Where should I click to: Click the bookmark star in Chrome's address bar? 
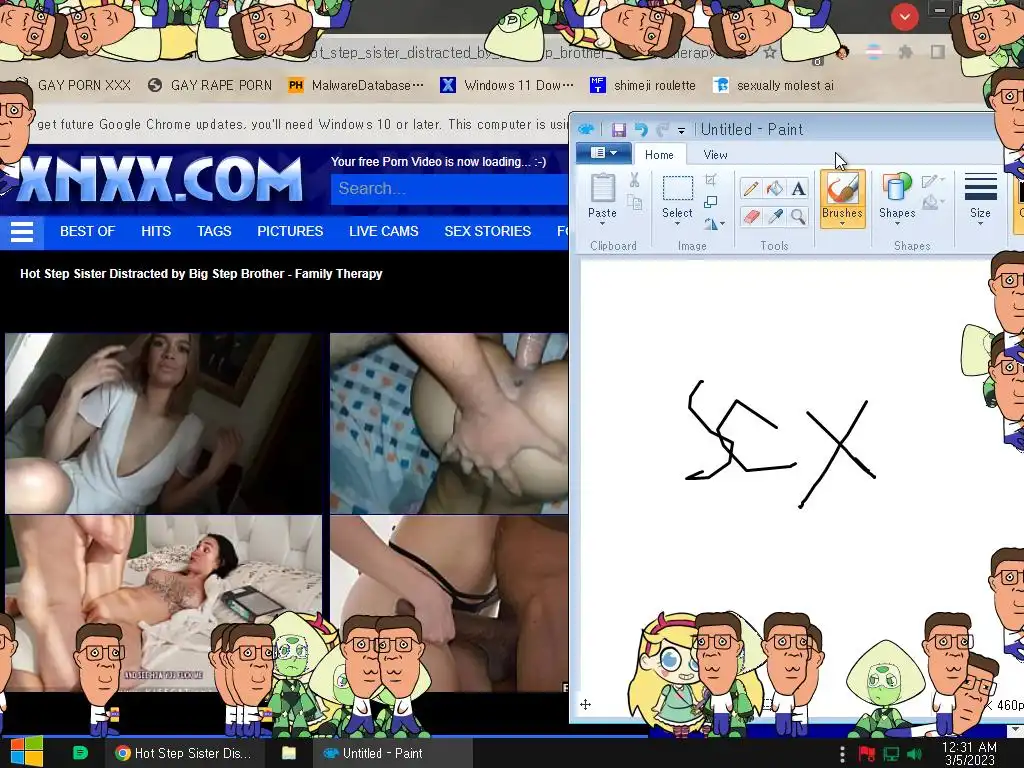coord(770,52)
